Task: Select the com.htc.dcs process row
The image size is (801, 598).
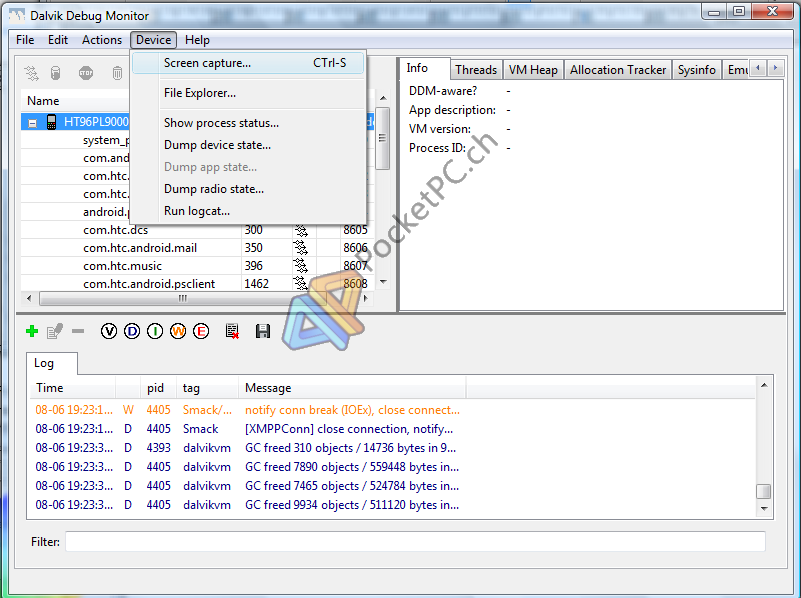Action: [197, 230]
